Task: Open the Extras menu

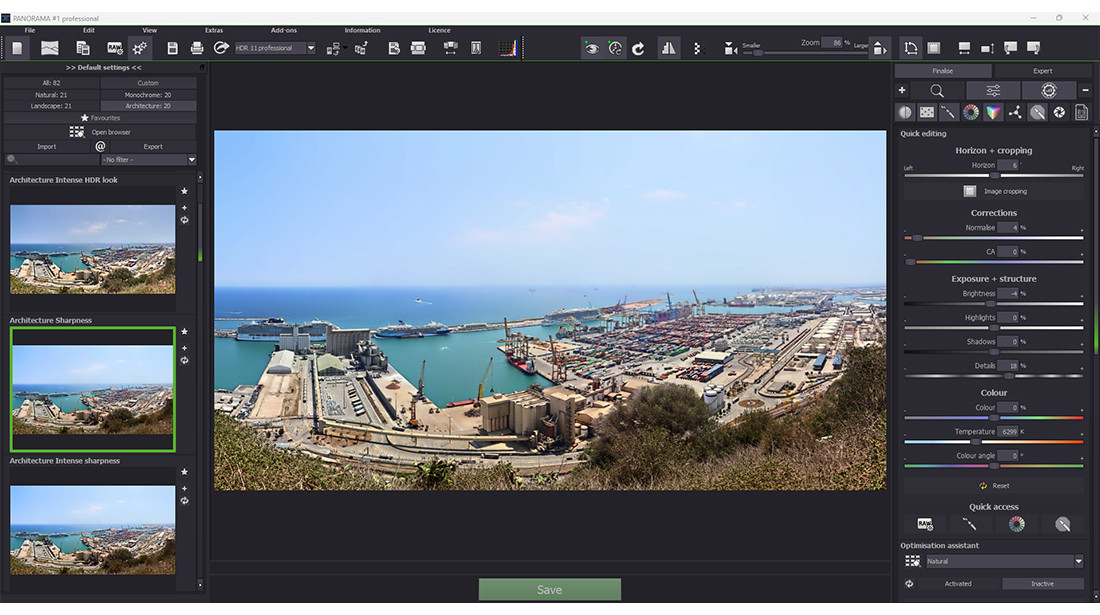Action: [x=214, y=30]
